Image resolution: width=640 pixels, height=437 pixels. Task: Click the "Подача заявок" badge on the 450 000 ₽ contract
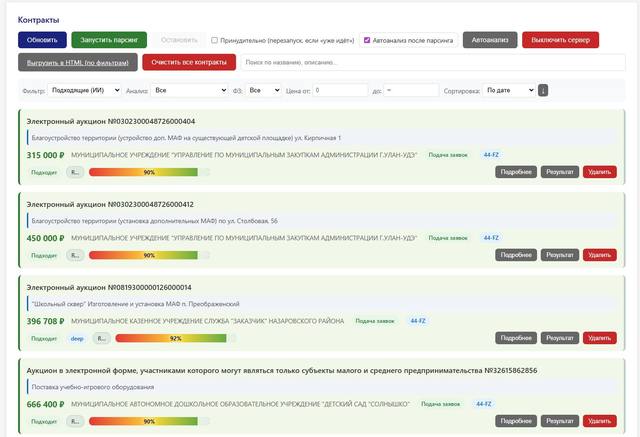tap(449, 238)
